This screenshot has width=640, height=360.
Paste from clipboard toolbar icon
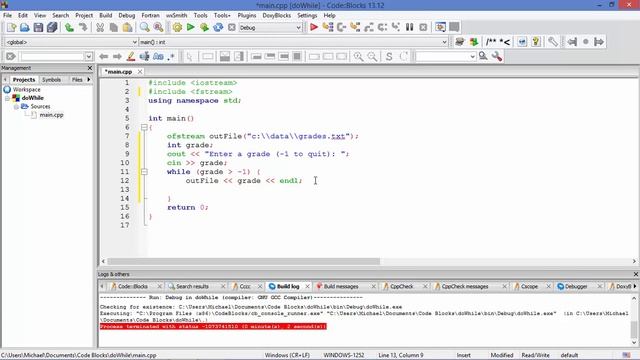pos(127,27)
